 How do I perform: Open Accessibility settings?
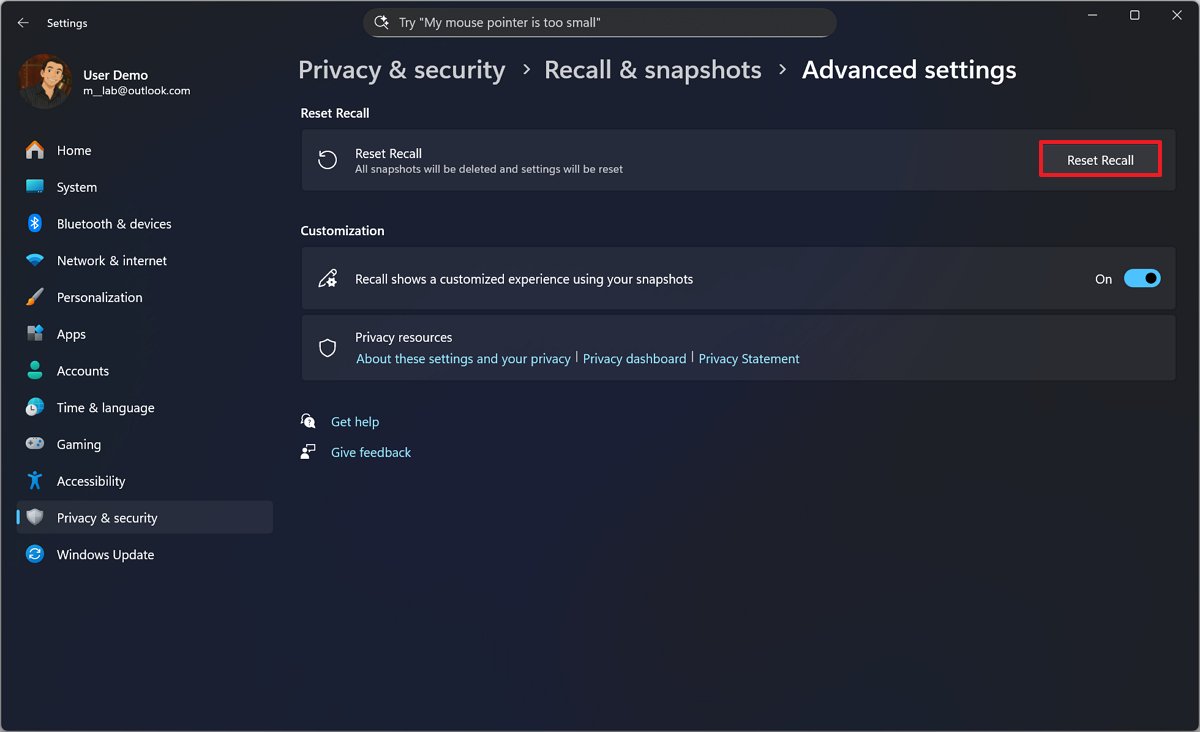(x=91, y=481)
